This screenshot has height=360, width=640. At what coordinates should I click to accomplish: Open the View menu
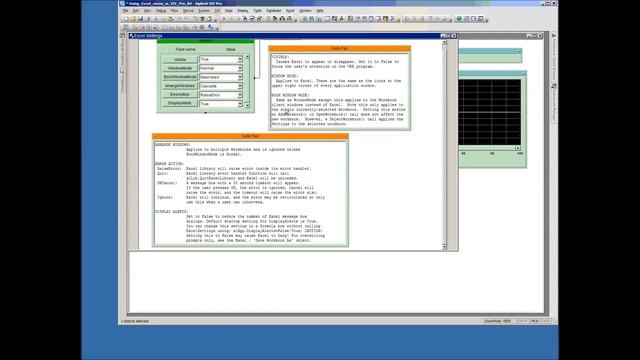point(147,11)
